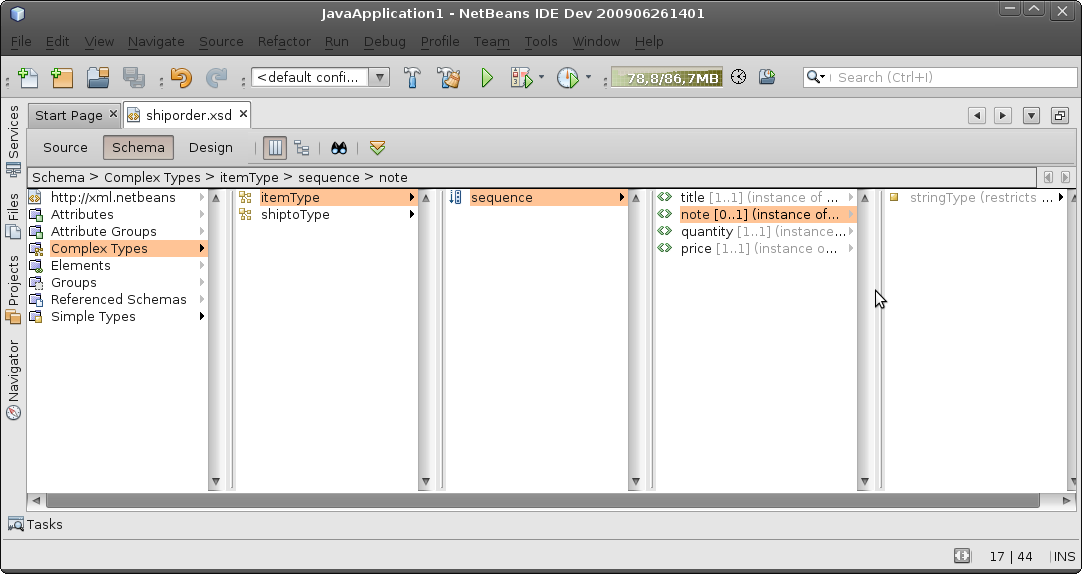
Task: Click the Undo toolbar icon
Action: [181, 77]
